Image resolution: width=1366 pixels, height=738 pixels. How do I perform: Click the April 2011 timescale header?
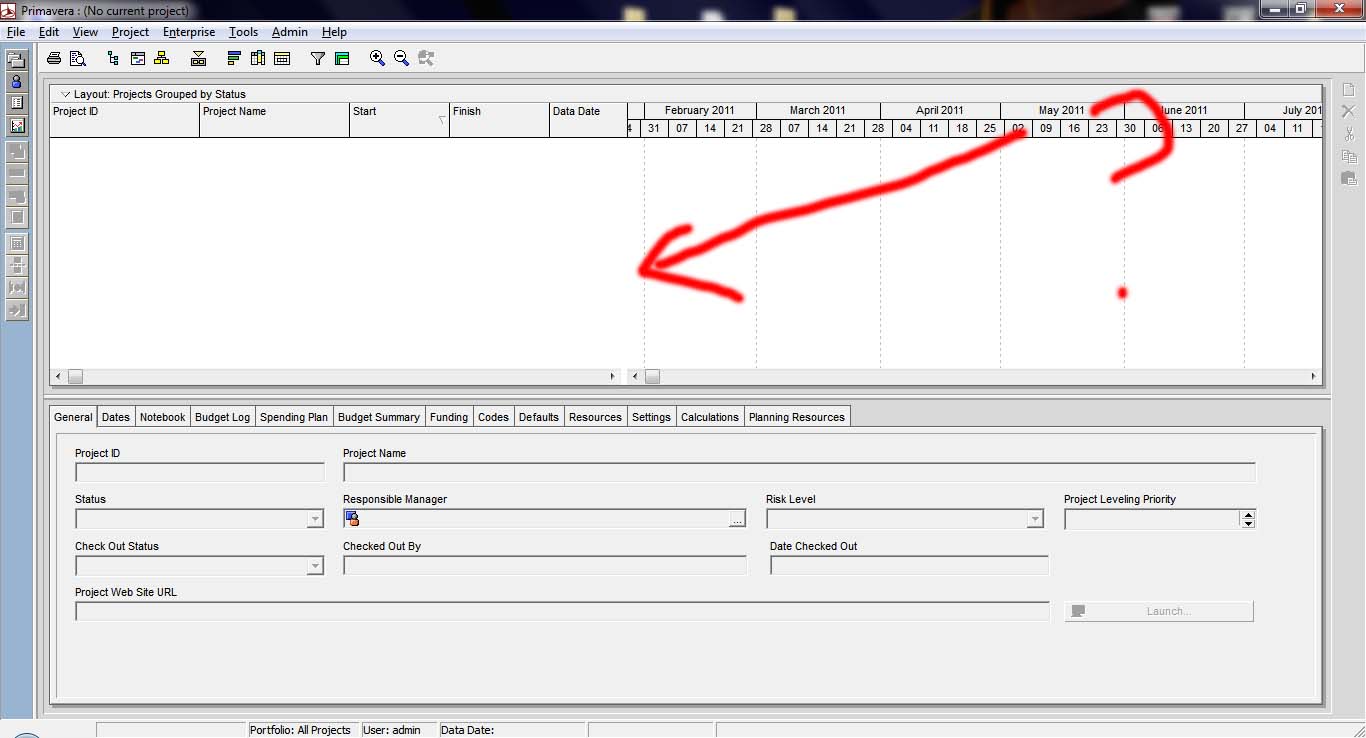pyautogui.click(x=940, y=110)
